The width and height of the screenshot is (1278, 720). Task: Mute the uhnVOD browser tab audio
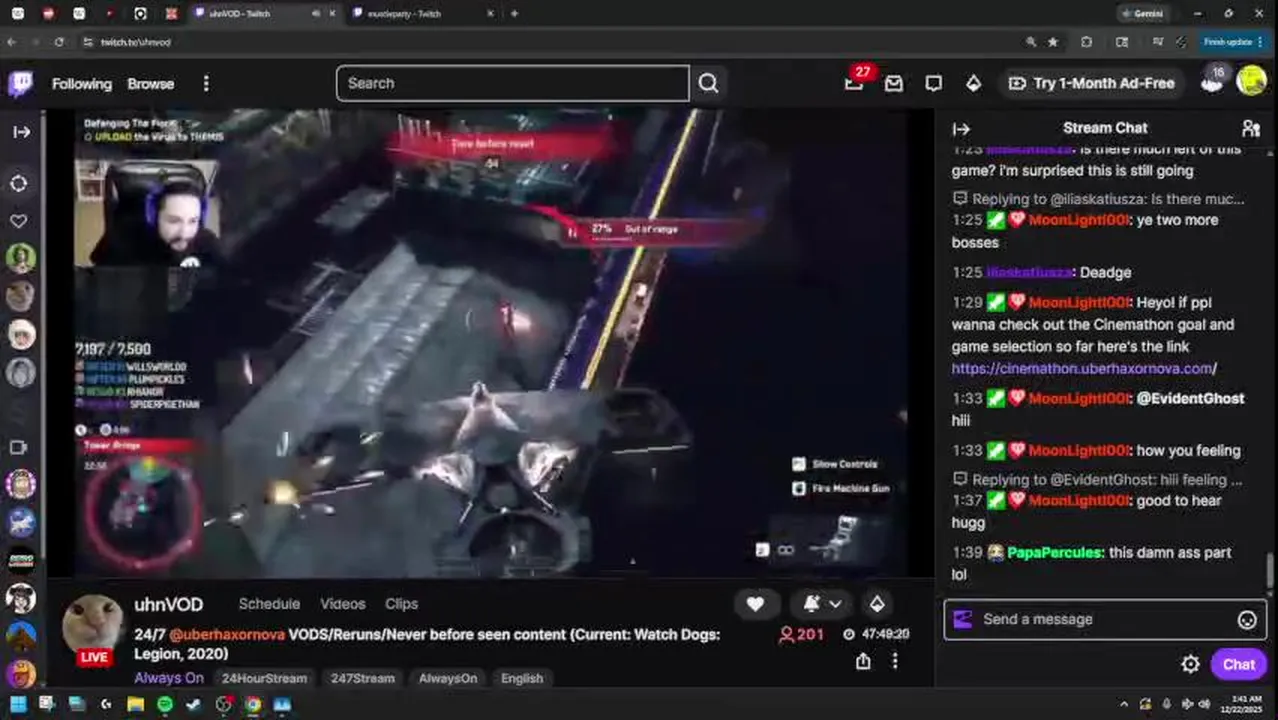[317, 14]
